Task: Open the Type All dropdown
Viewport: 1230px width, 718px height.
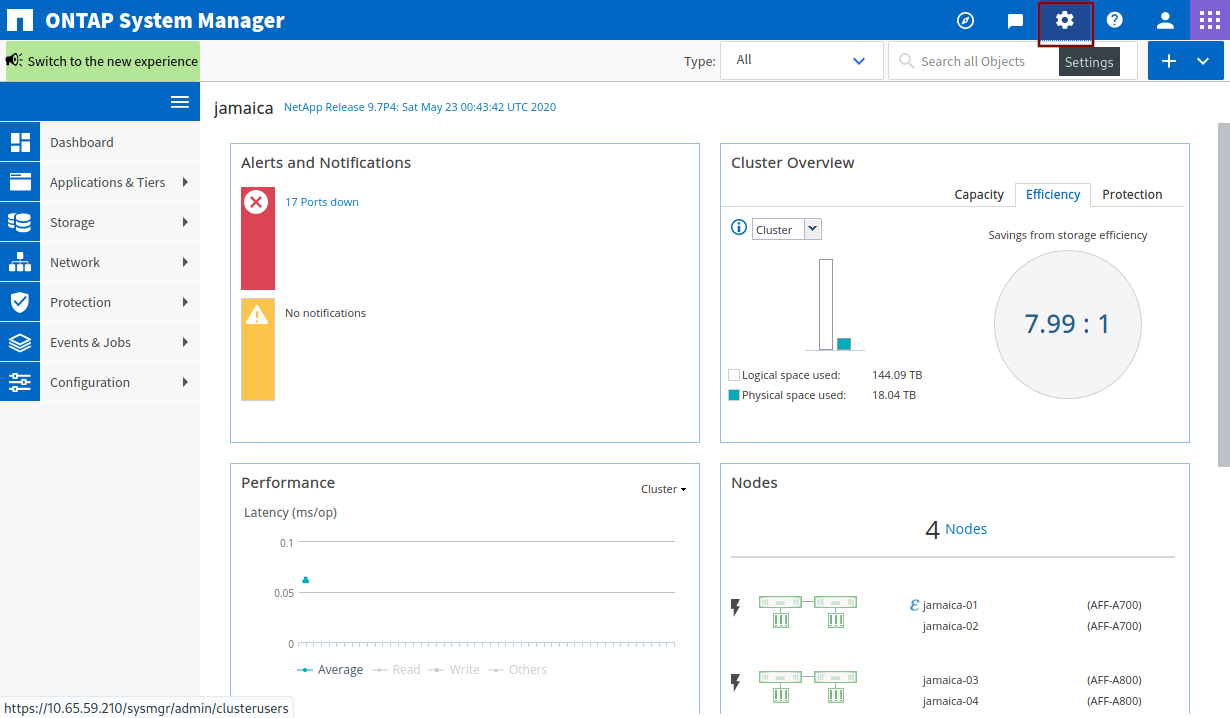Action: pyautogui.click(x=801, y=61)
